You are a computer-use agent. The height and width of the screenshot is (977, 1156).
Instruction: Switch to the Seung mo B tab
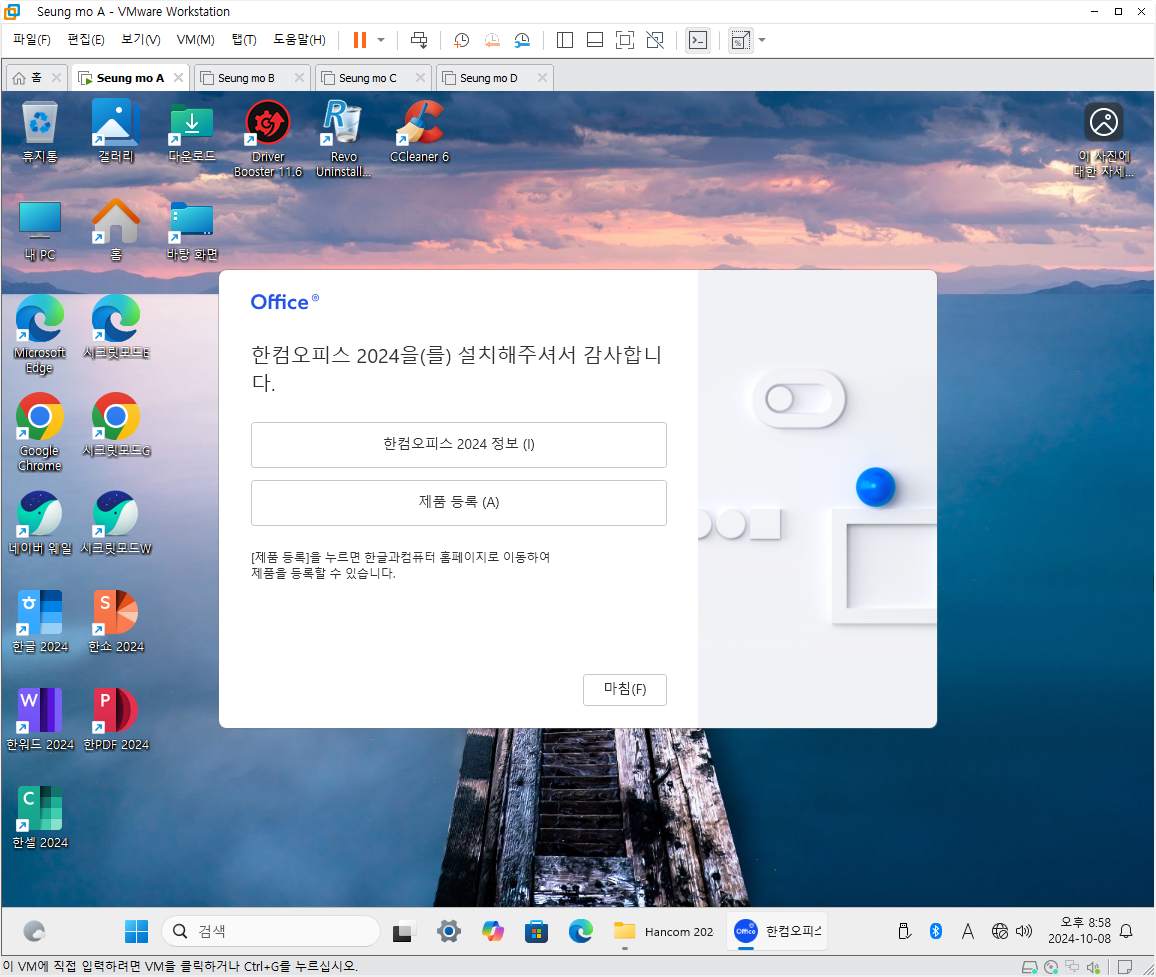[x=246, y=77]
